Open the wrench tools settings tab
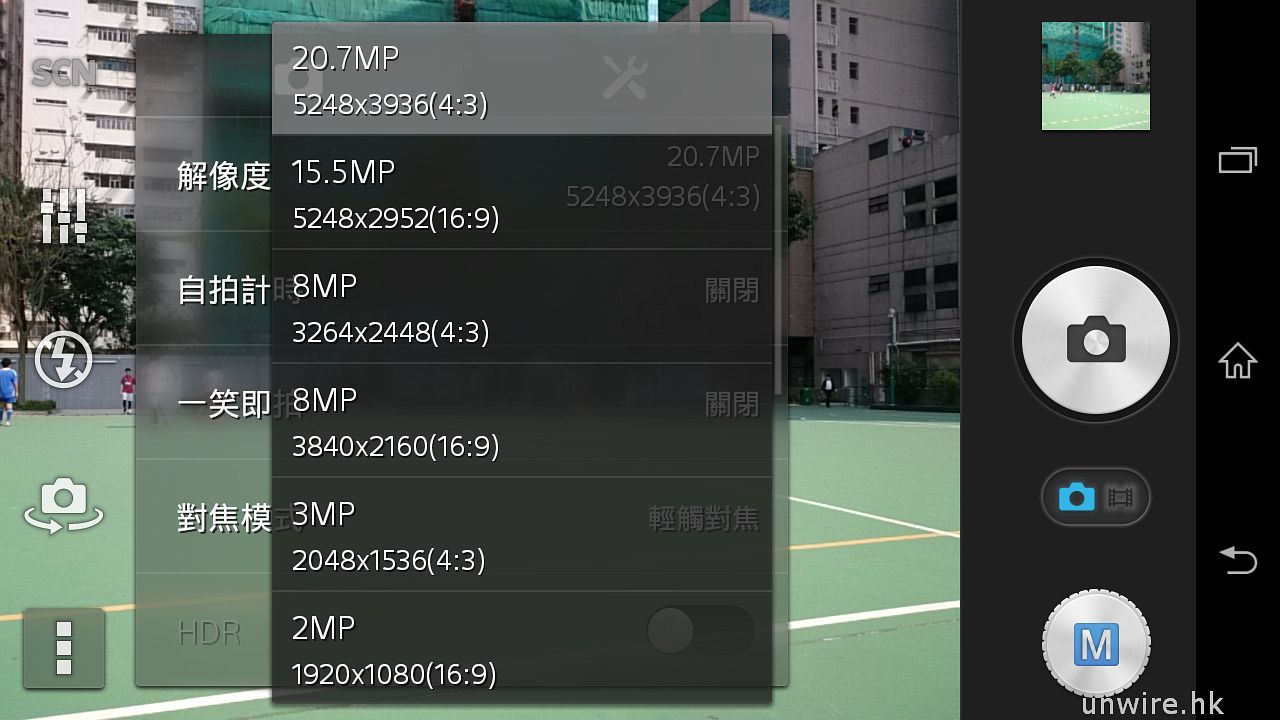Screen dimensions: 1280x720 (x=625, y=76)
